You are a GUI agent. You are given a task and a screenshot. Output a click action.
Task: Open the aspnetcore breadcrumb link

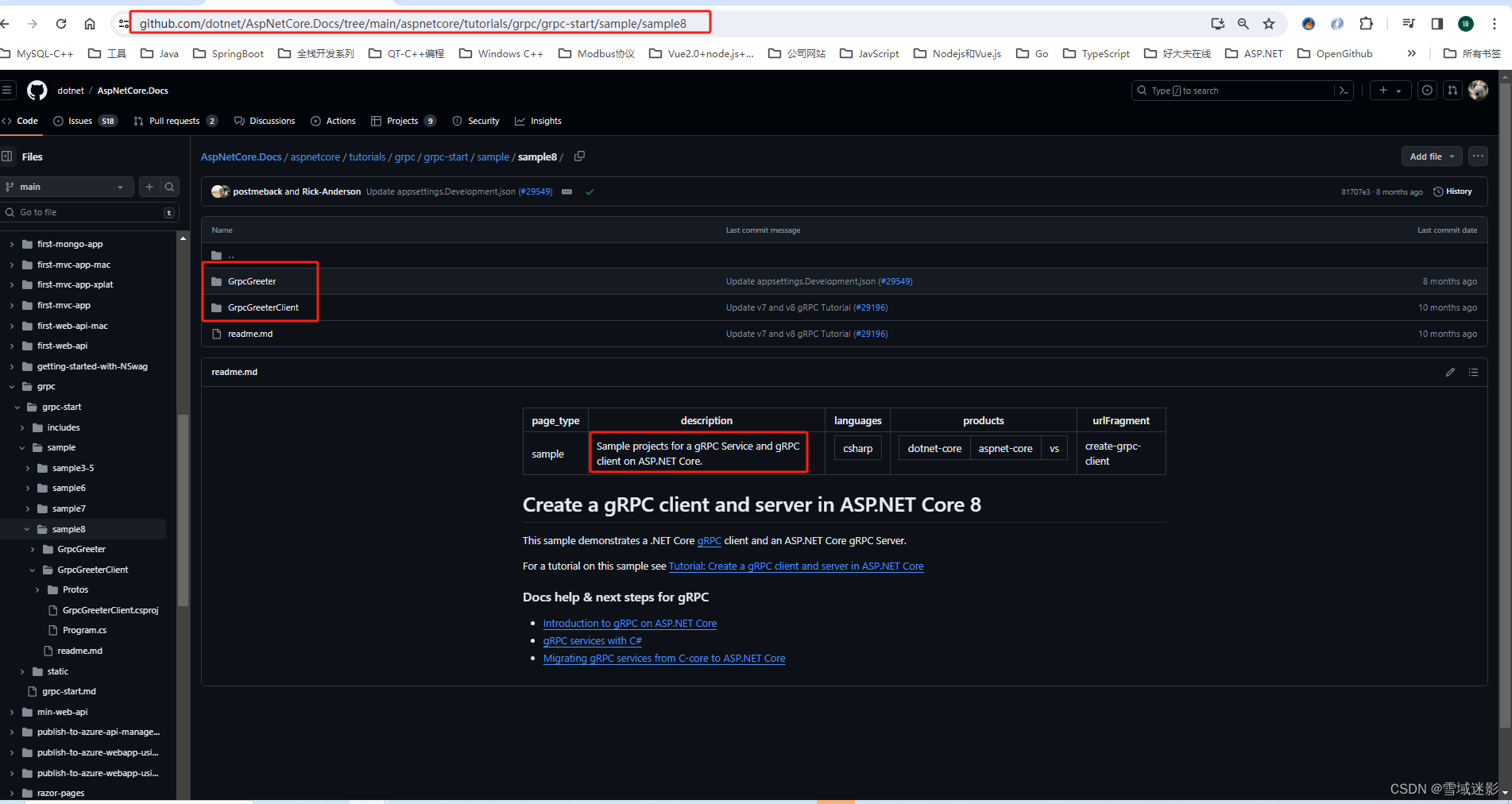[x=315, y=157]
